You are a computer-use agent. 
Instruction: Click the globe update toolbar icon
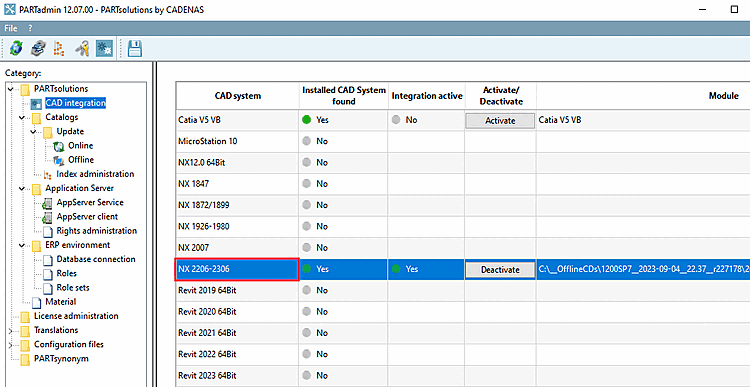point(16,48)
